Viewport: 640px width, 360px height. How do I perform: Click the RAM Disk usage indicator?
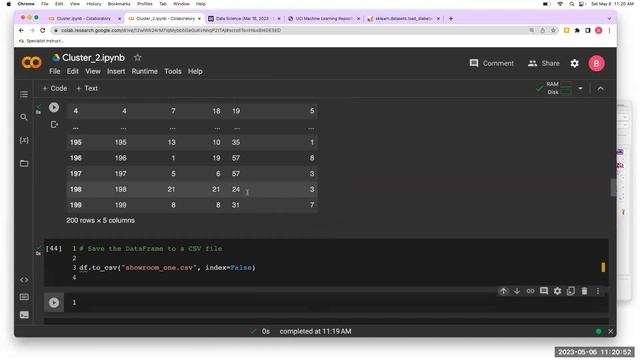click(x=559, y=88)
